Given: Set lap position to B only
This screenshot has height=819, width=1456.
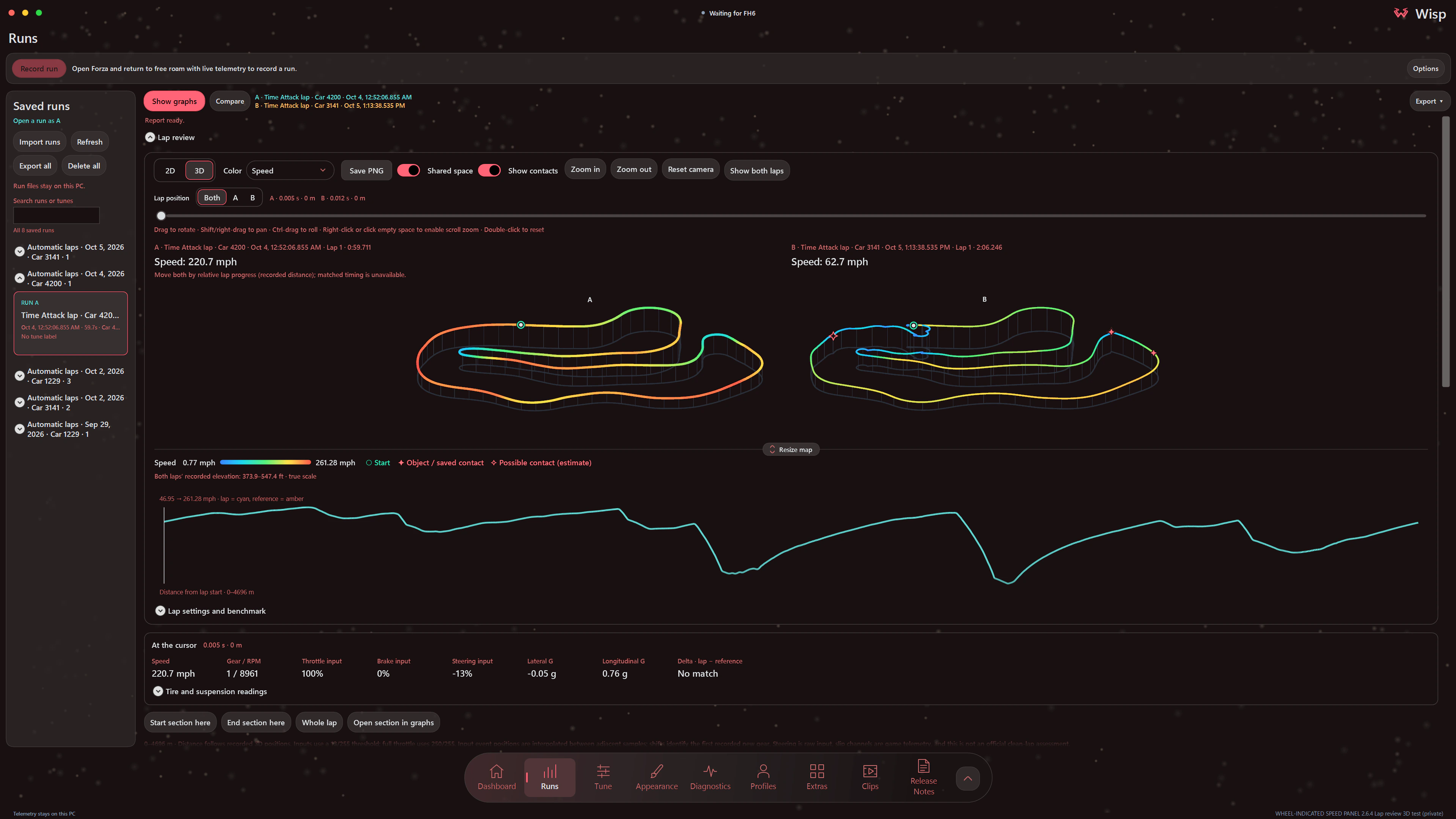Looking at the screenshot, I should click(253, 197).
